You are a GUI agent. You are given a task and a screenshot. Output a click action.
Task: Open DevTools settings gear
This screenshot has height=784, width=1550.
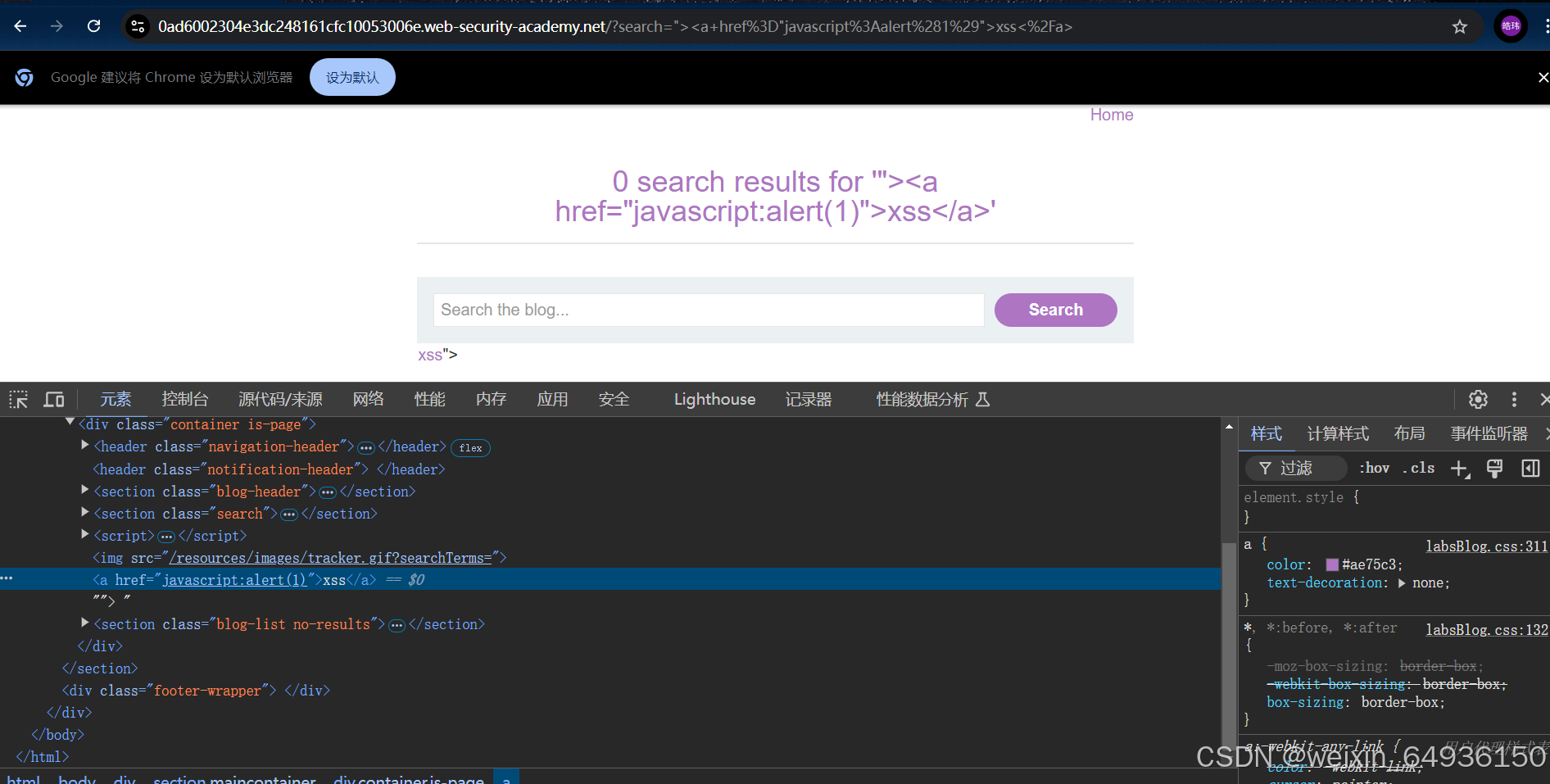[x=1478, y=399]
